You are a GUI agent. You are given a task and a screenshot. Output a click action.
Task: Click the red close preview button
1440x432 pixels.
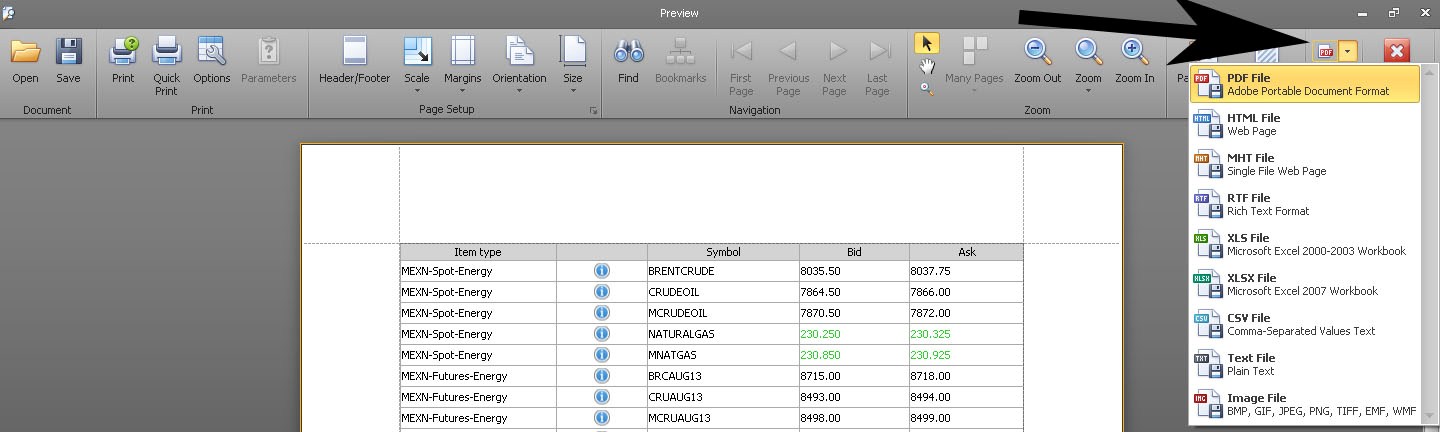click(x=1397, y=52)
